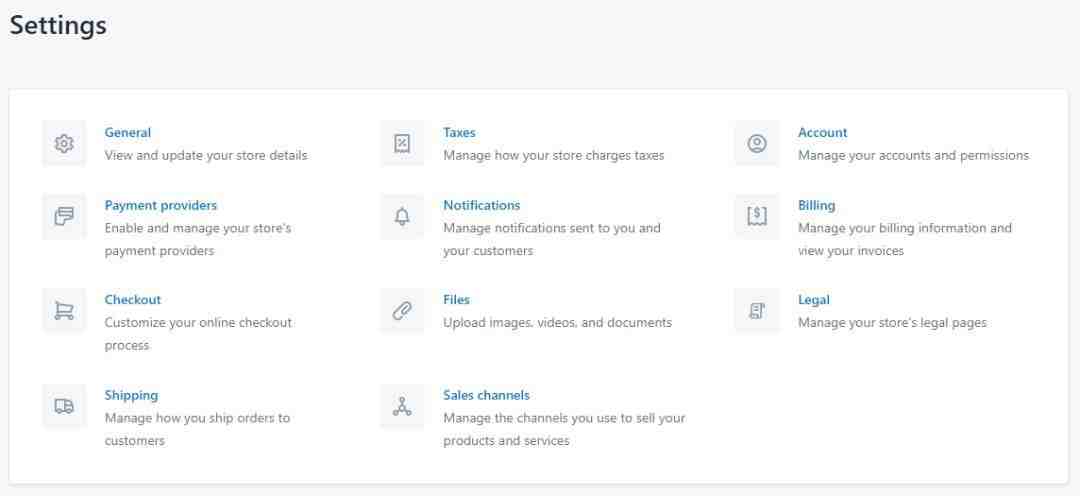Screen dimensions: 1080x496
Task: Click the Sales channels network icon
Action: point(402,406)
